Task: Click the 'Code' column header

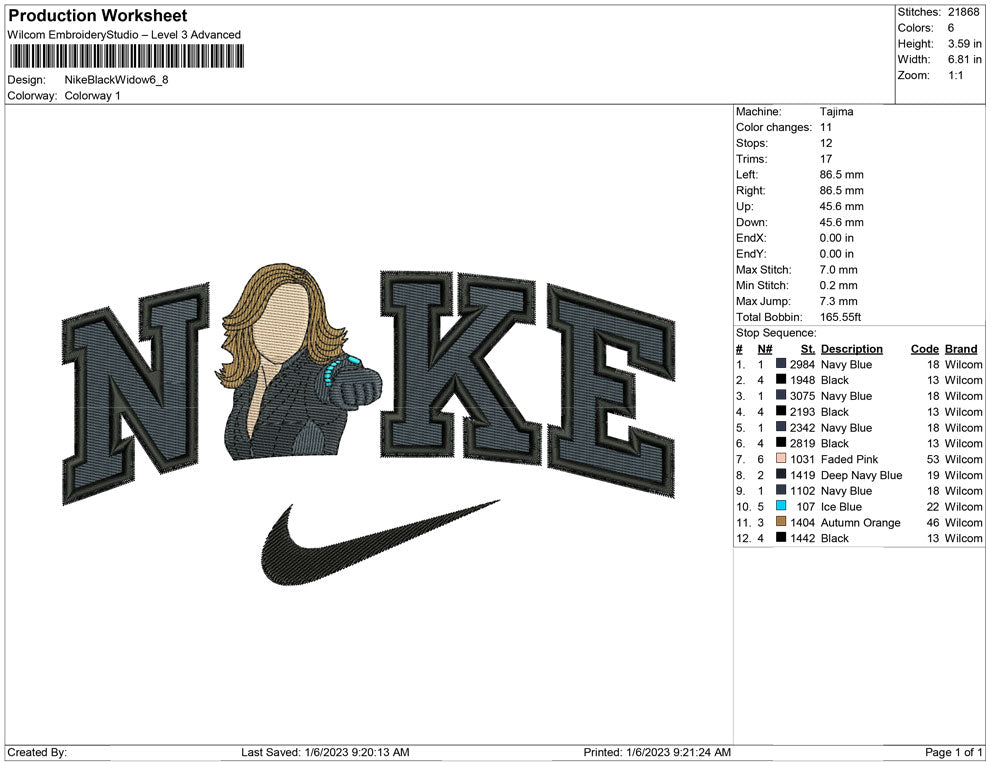Action: tap(925, 348)
